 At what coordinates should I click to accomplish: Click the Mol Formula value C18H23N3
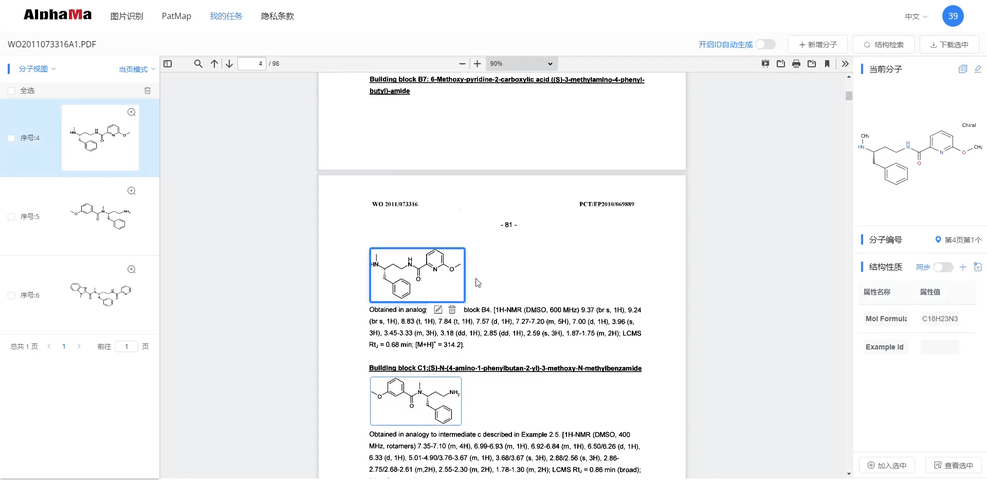(940, 319)
